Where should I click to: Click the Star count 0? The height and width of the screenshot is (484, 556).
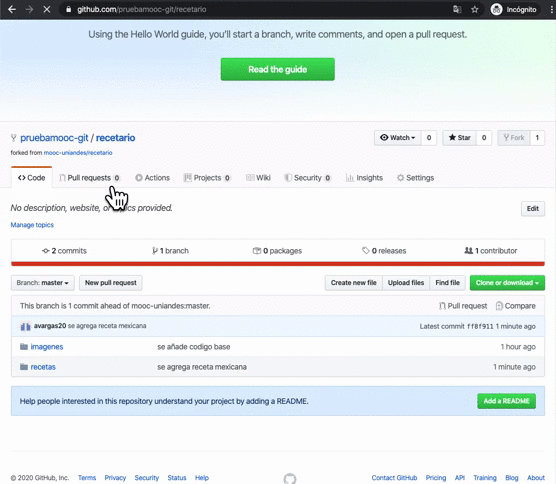(x=484, y=138)
